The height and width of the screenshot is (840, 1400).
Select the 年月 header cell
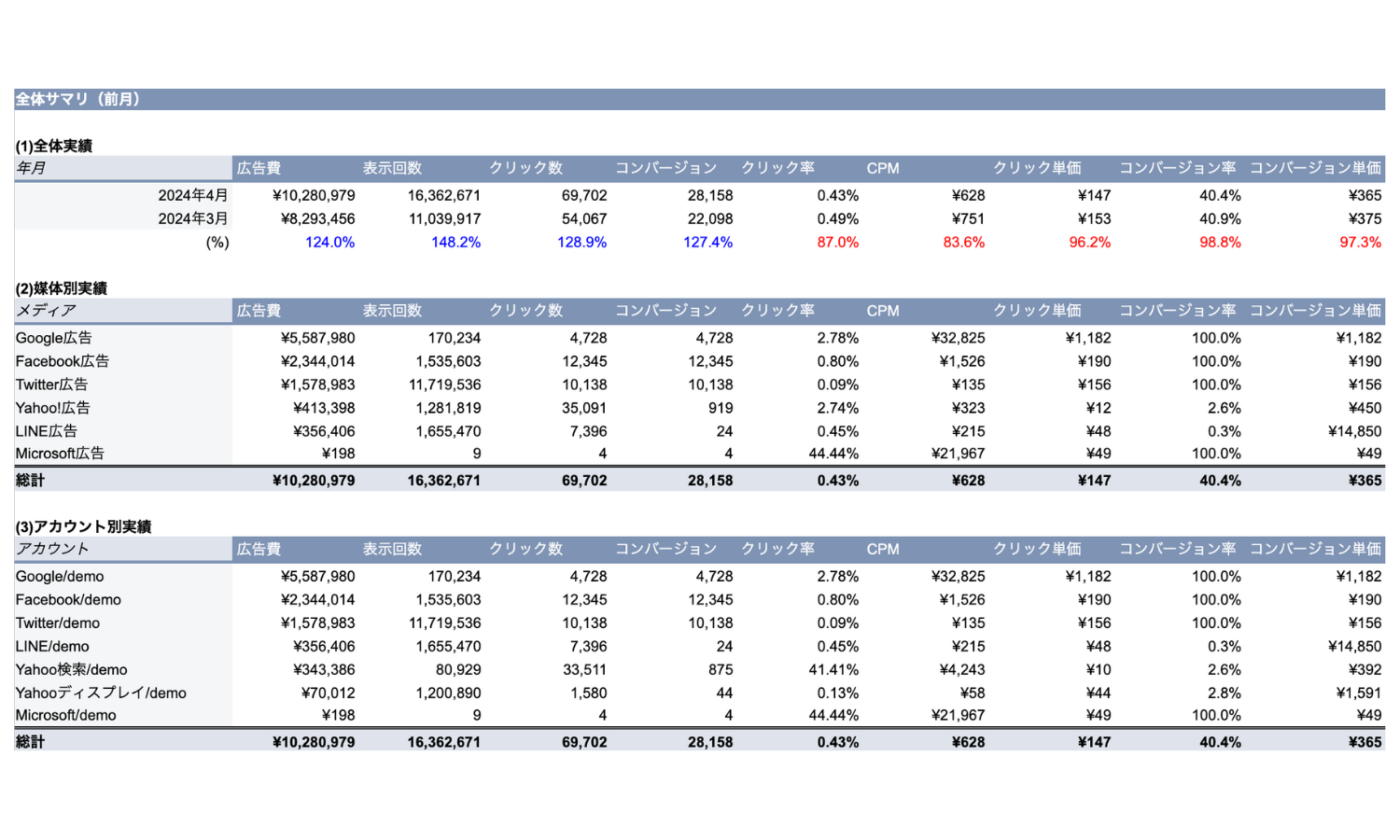coord(122,168)
